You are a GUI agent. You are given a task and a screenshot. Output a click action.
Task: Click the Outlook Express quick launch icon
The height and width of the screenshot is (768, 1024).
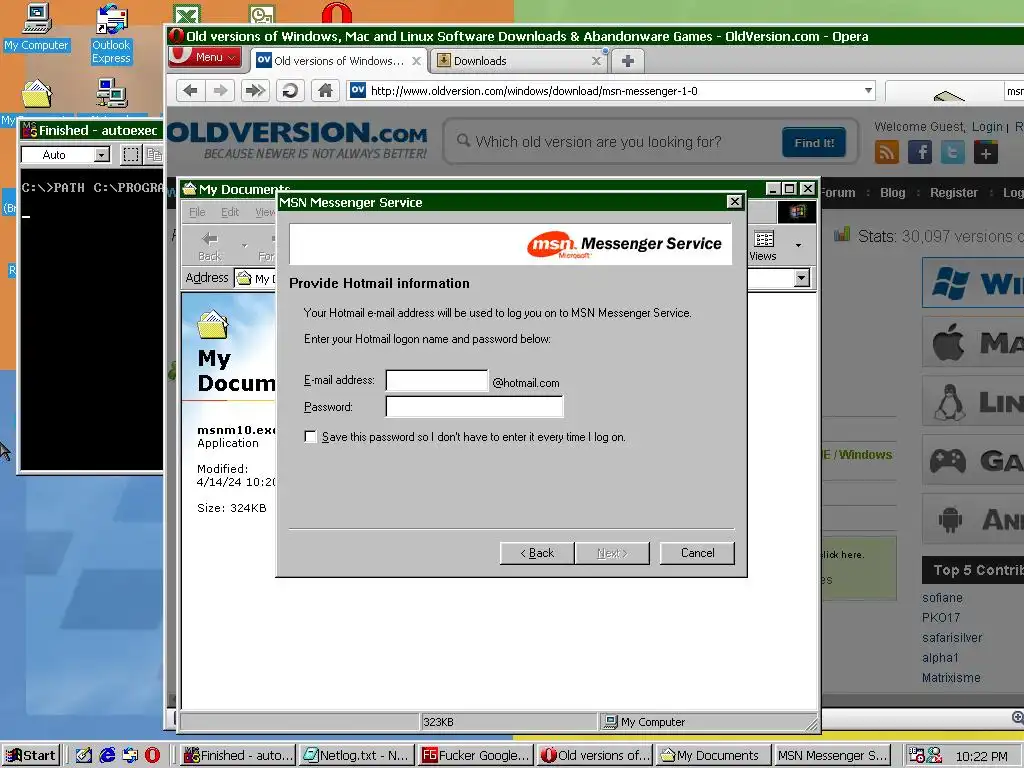[x=130, y=756]
